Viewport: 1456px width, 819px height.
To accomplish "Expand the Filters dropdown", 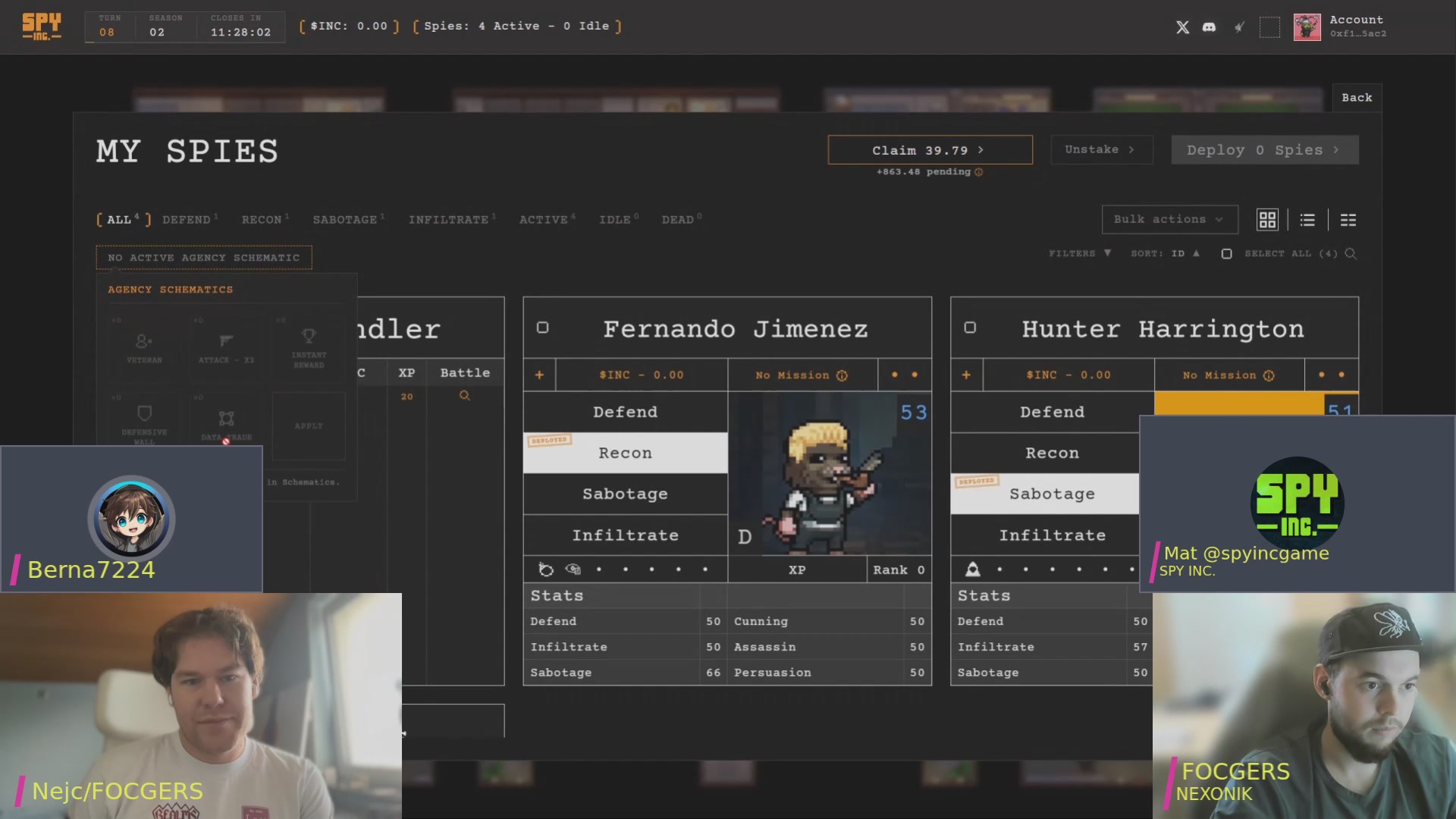I will pos(1080,254).
